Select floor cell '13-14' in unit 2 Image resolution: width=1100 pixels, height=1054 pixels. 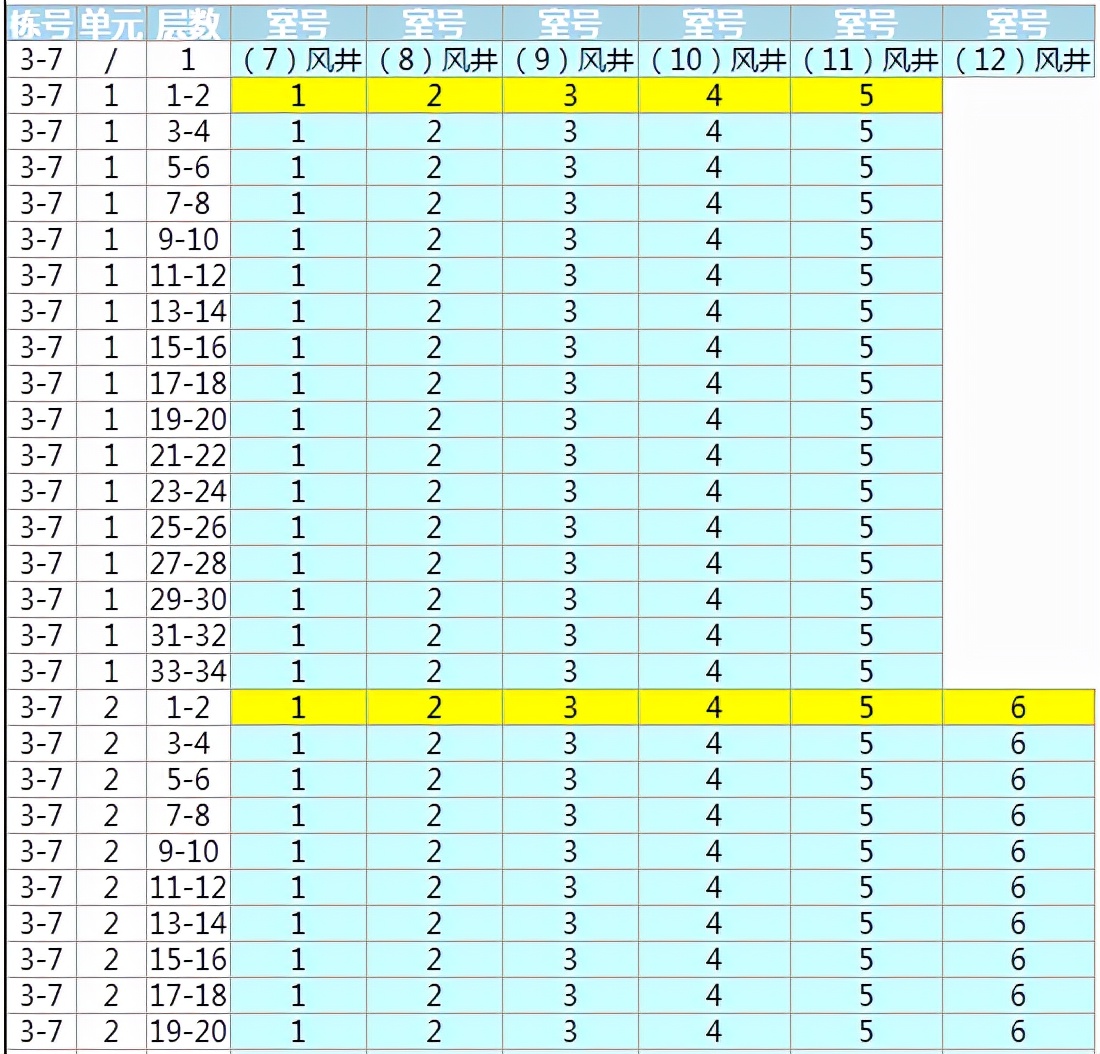(x=188, y=923)
